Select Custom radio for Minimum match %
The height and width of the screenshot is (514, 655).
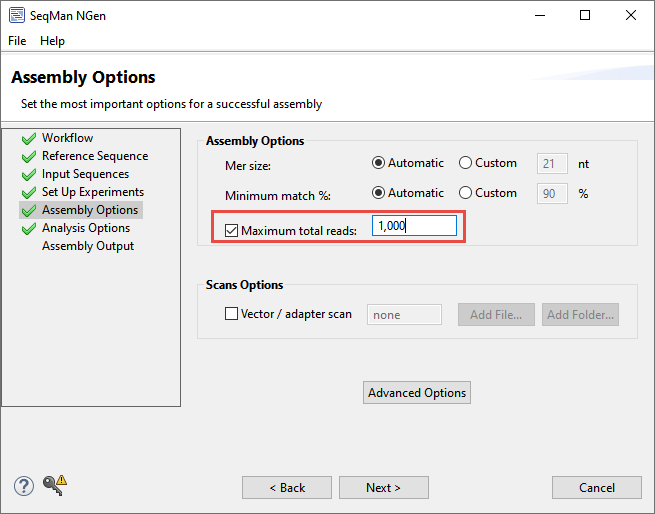pos(466,193)
